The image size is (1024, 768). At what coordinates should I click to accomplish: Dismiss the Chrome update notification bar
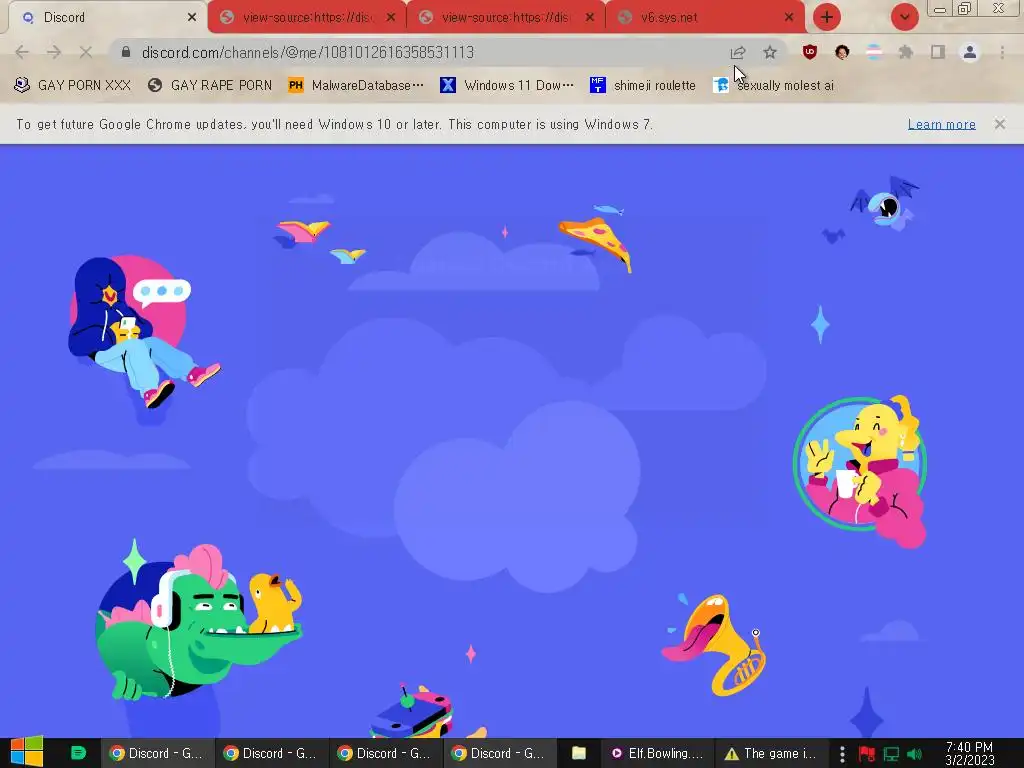coord(1000,123)
